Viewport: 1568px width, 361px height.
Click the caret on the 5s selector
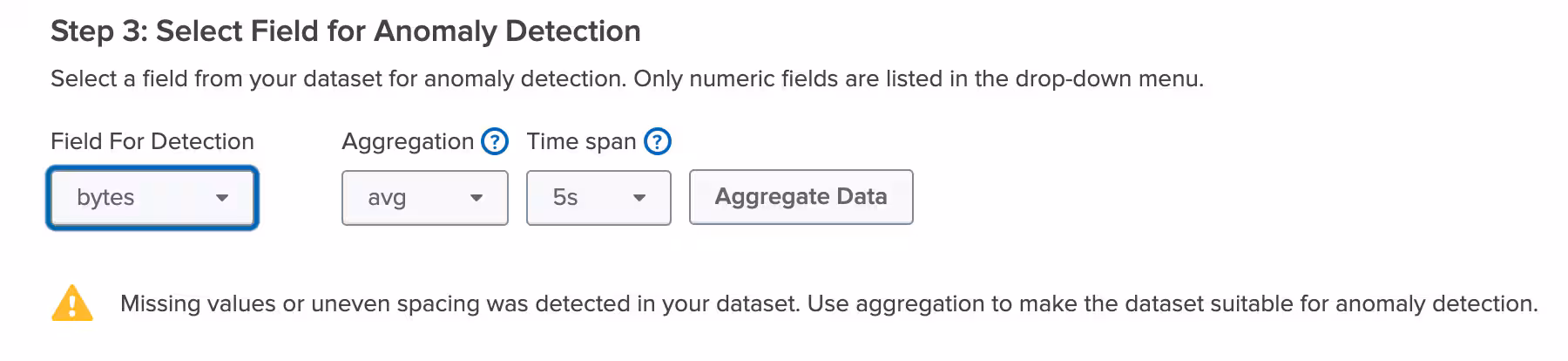(639, 198)
